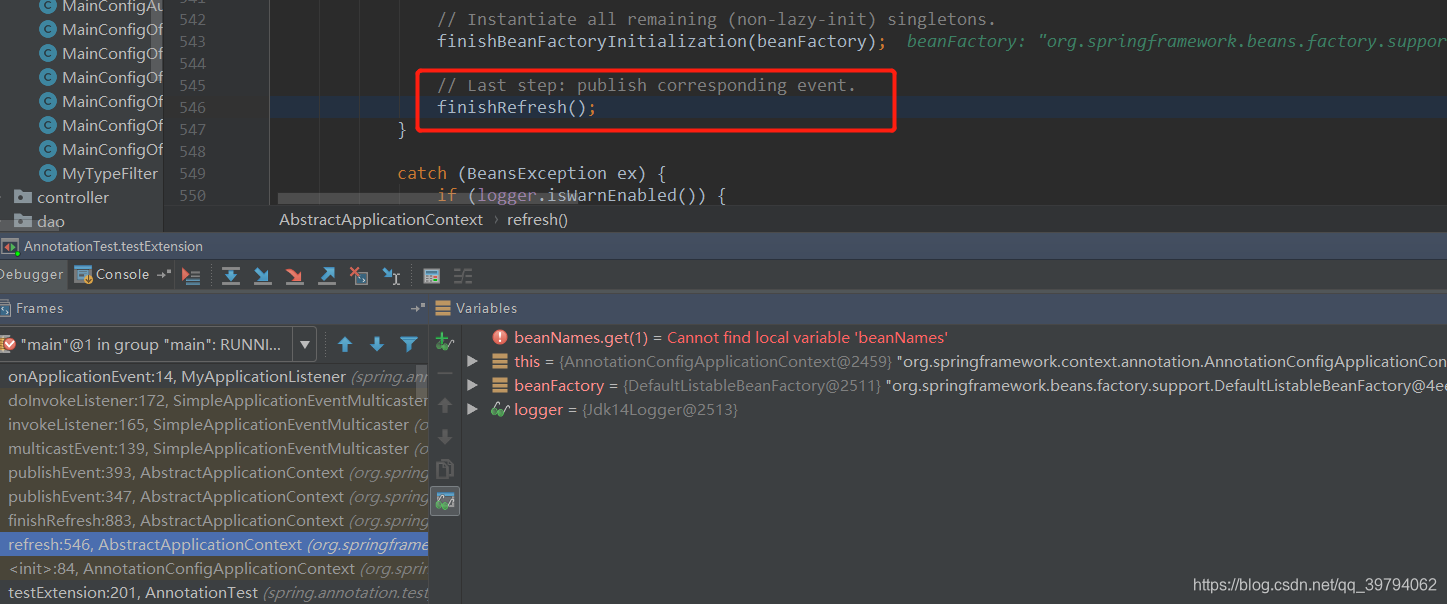
Task: Select previous frame with the up arrow
Action: click(345, 345)
